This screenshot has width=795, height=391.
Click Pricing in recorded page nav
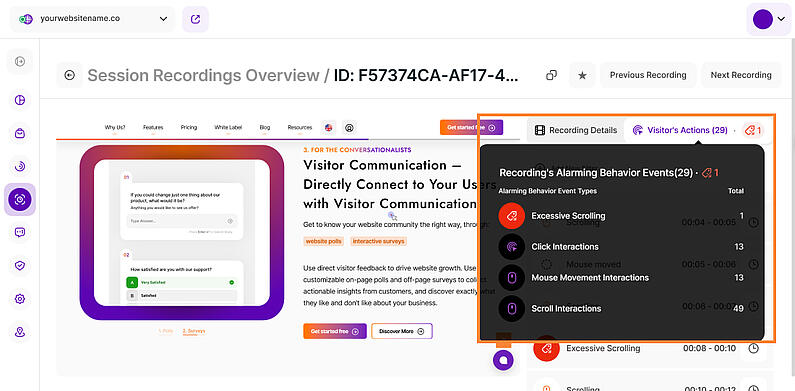click(189, 127)
